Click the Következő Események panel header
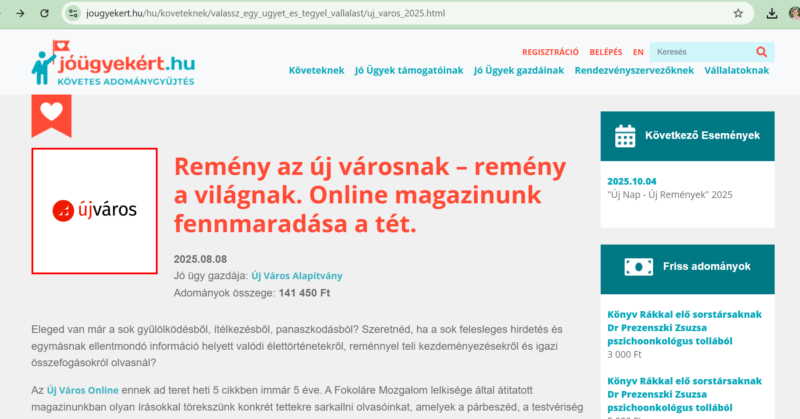Viewport: 800px width, 419px height. [x=687, y=136]
